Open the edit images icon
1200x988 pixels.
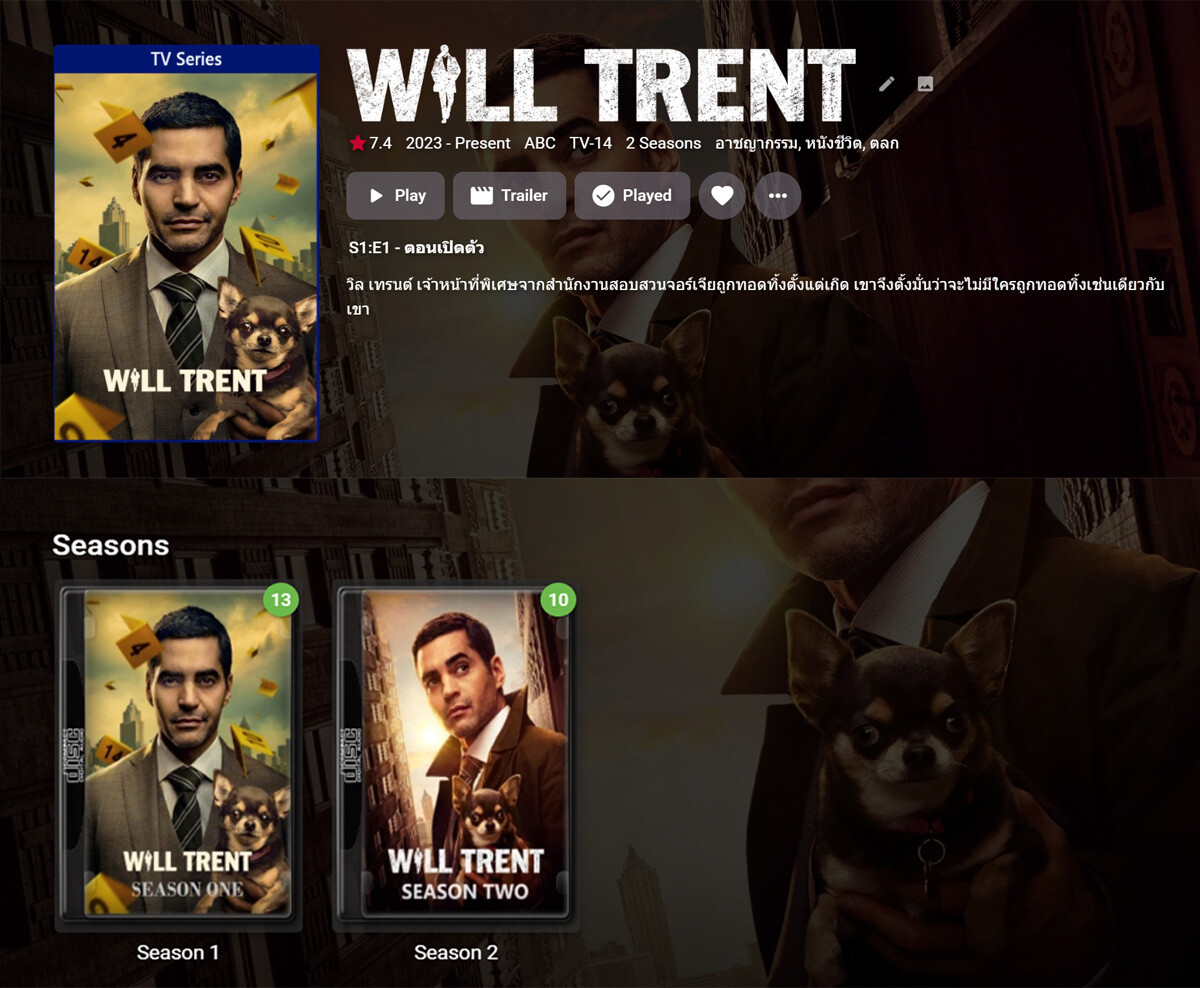[925, 84]
